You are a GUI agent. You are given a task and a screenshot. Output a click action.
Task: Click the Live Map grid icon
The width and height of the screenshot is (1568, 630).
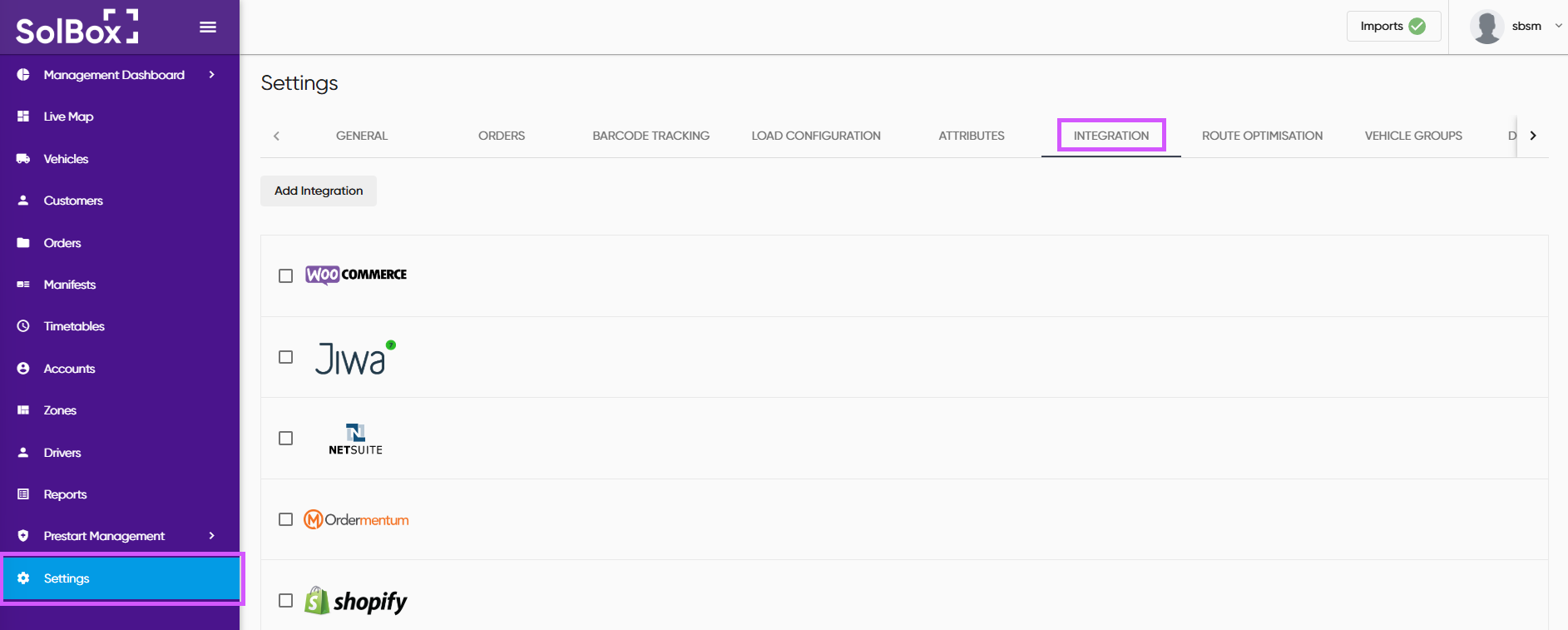[x=23, y=117]
